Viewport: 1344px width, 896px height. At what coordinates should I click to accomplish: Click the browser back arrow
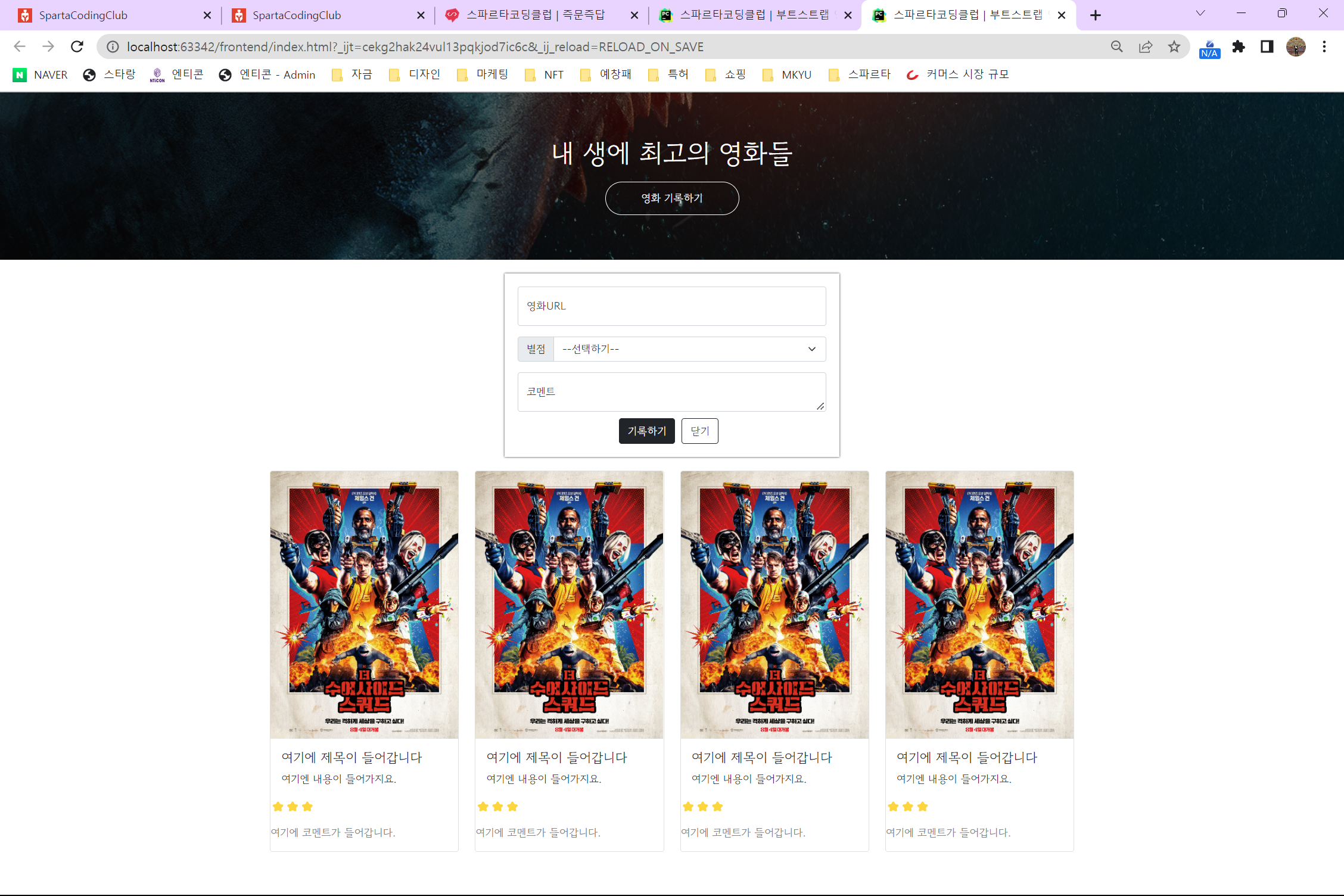pos(20,46)
